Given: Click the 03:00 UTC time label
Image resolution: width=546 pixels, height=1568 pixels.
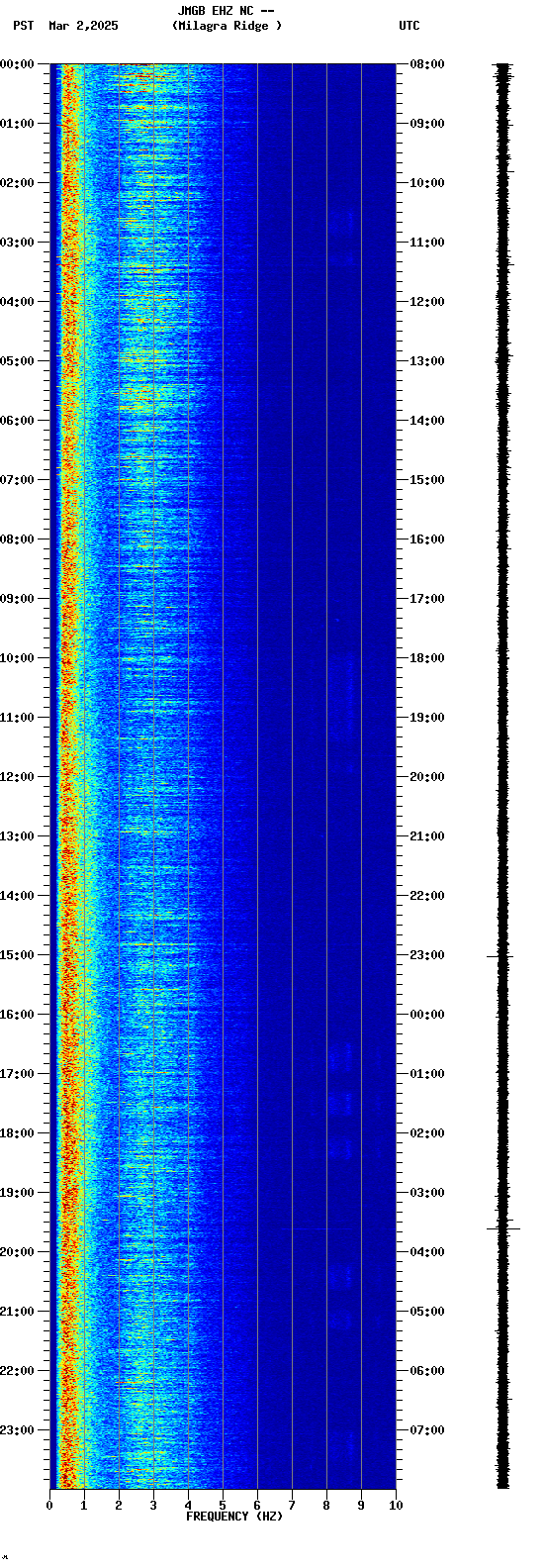Looking at the screenshot, I should (427, 1193).
